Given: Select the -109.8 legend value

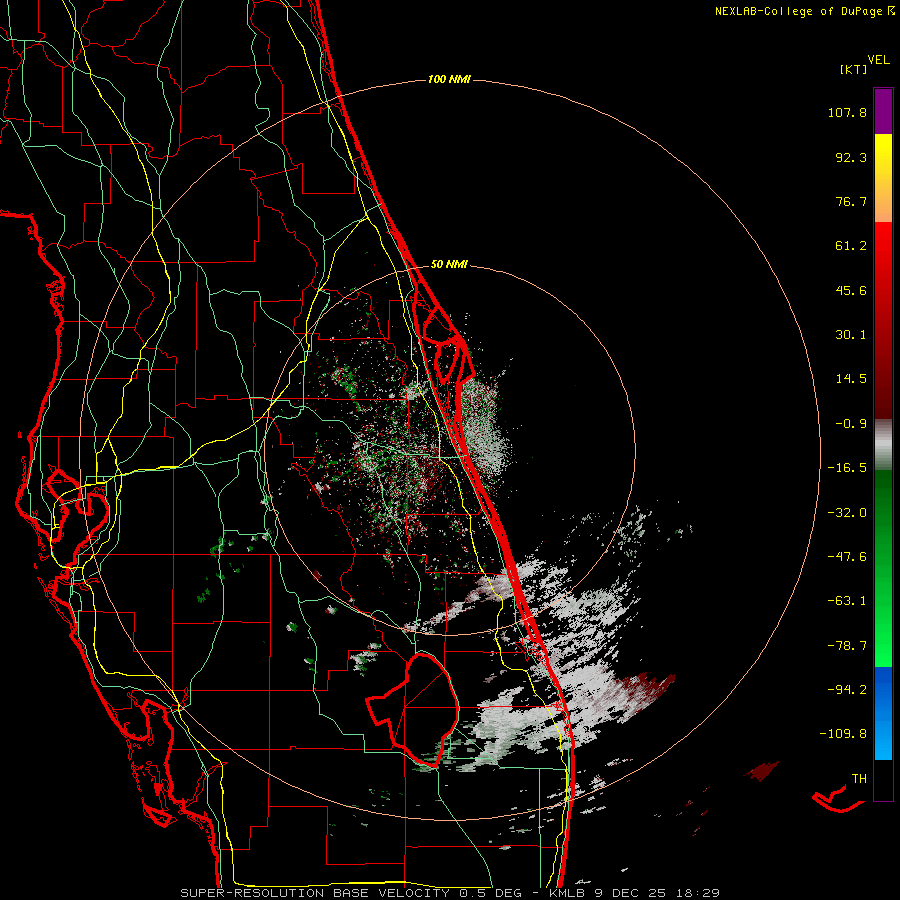Looking at the screenshot, I should click(x=843, y=734).
